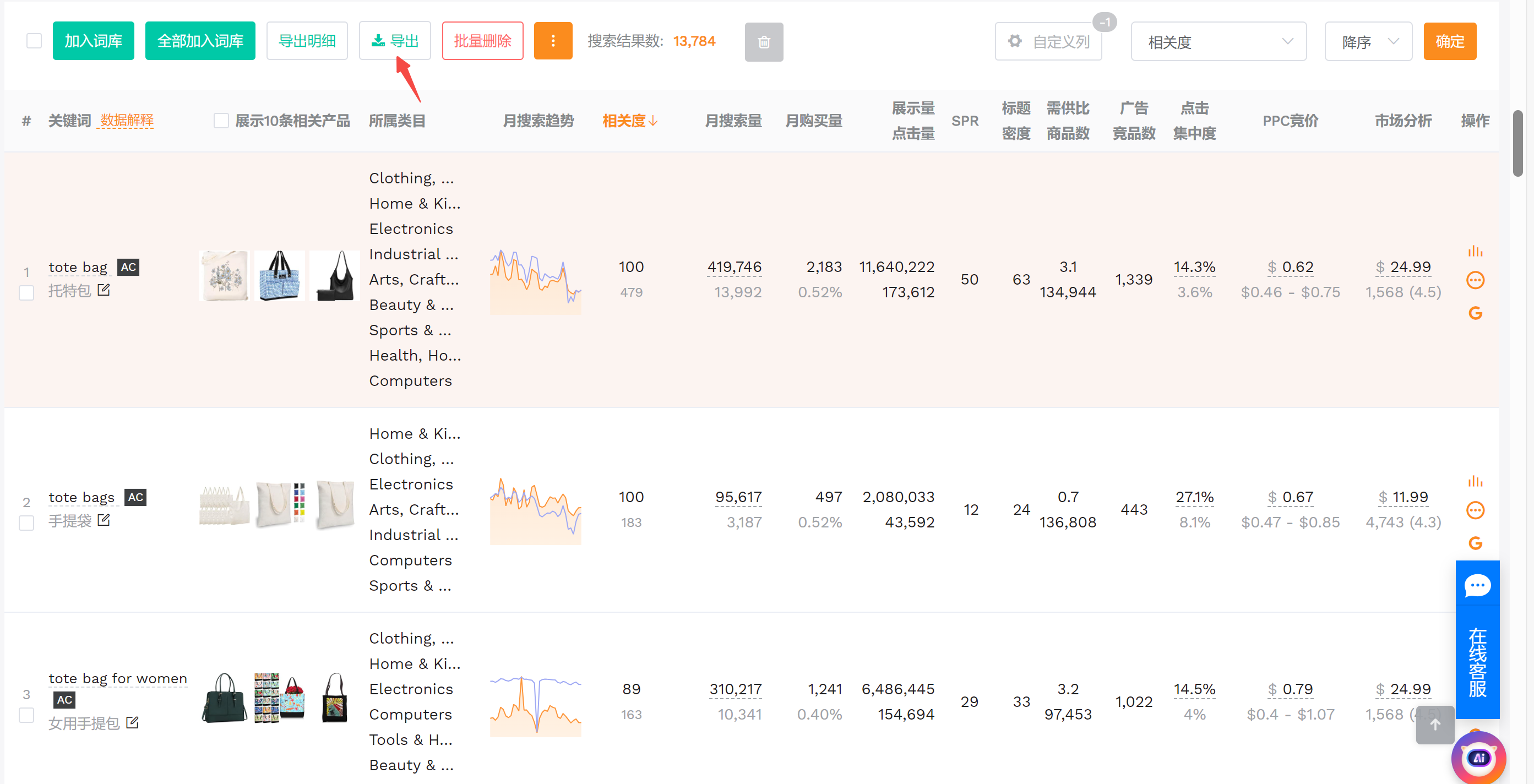Check the row 2 tote bags checkbox

[26, 522]
